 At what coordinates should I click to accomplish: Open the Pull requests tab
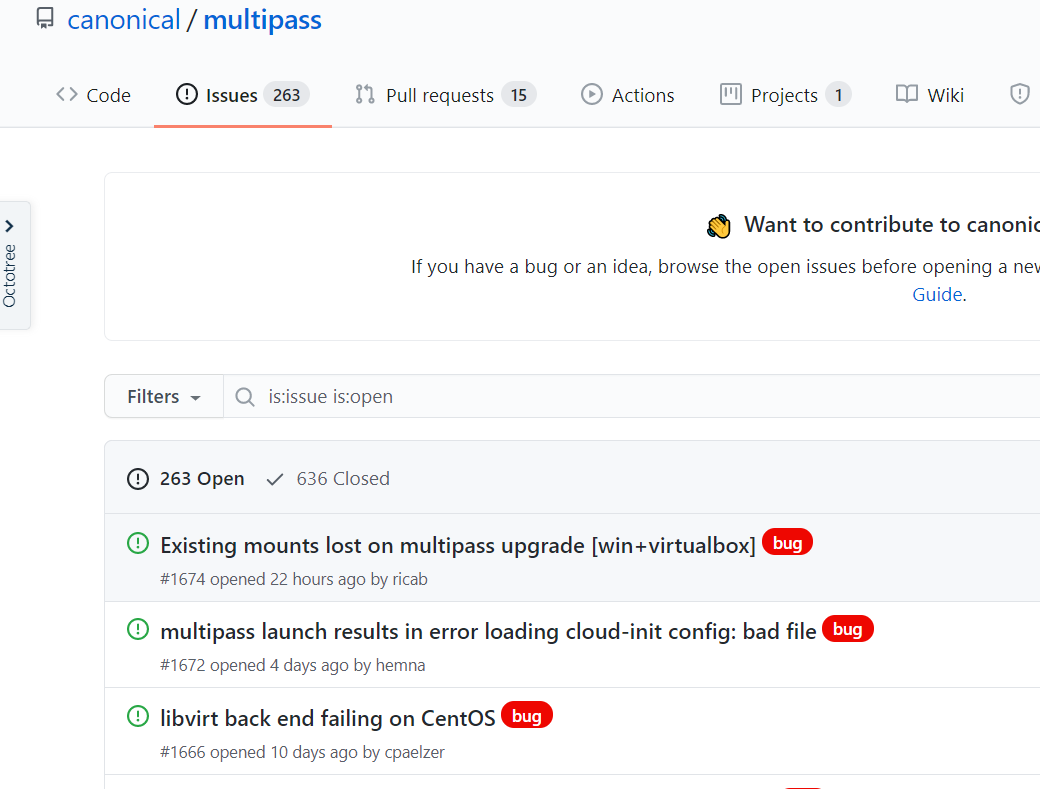click(x=445, y=95)
